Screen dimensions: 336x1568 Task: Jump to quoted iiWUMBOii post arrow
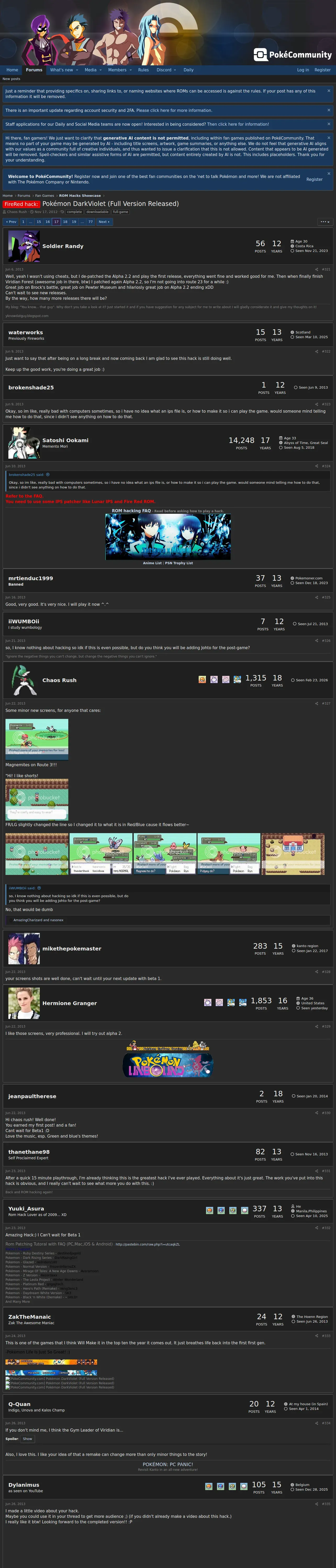[x=40, y=888]
